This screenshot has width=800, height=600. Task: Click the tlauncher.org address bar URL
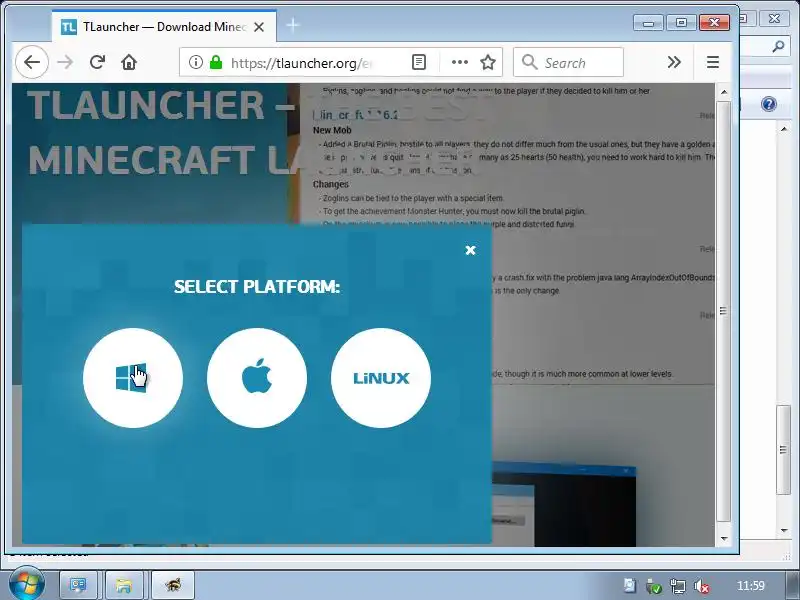pyautogui.click(x=301, y=63)
